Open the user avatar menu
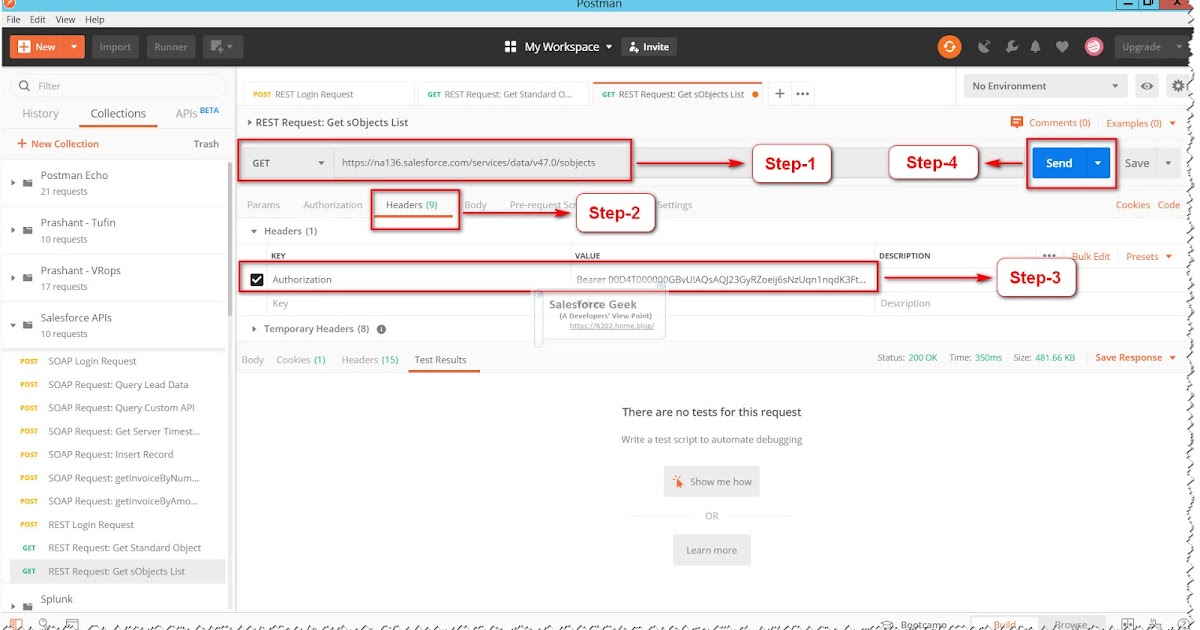This screenshot has height=630, width=1200. (1094, 46)
